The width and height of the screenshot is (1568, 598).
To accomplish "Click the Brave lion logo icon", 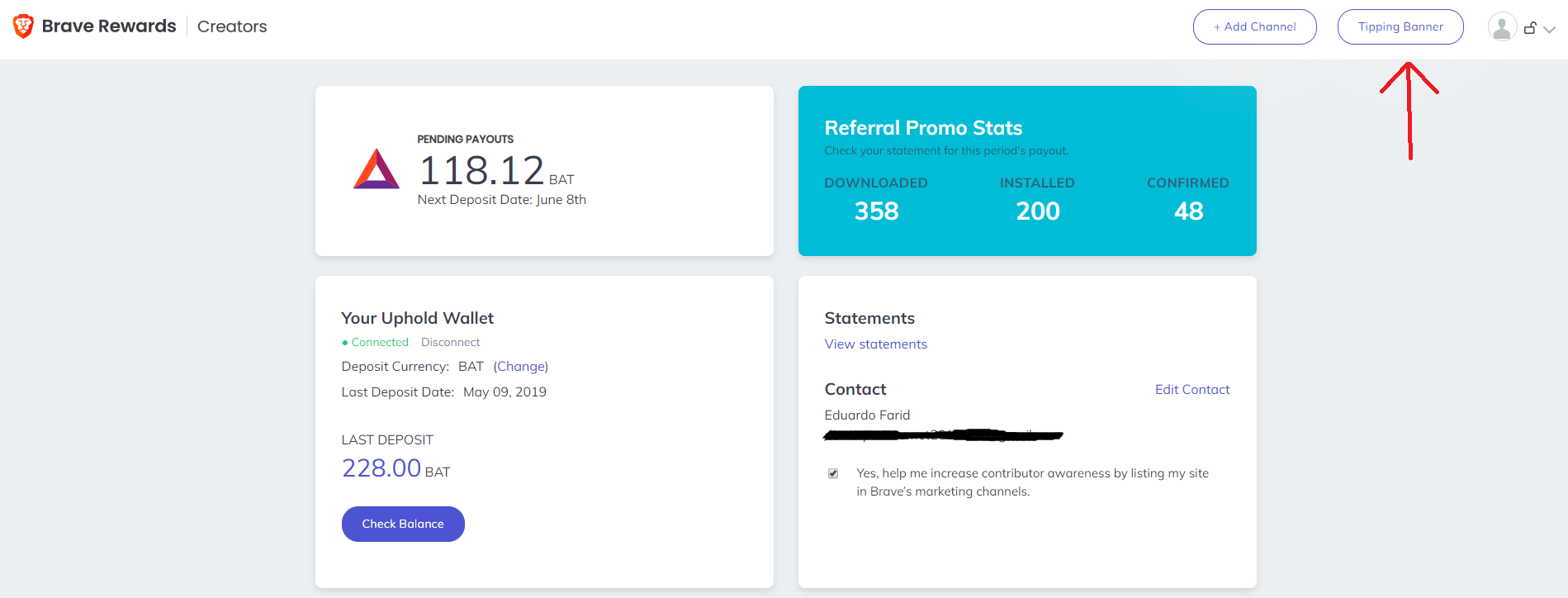I will point(23,26).
